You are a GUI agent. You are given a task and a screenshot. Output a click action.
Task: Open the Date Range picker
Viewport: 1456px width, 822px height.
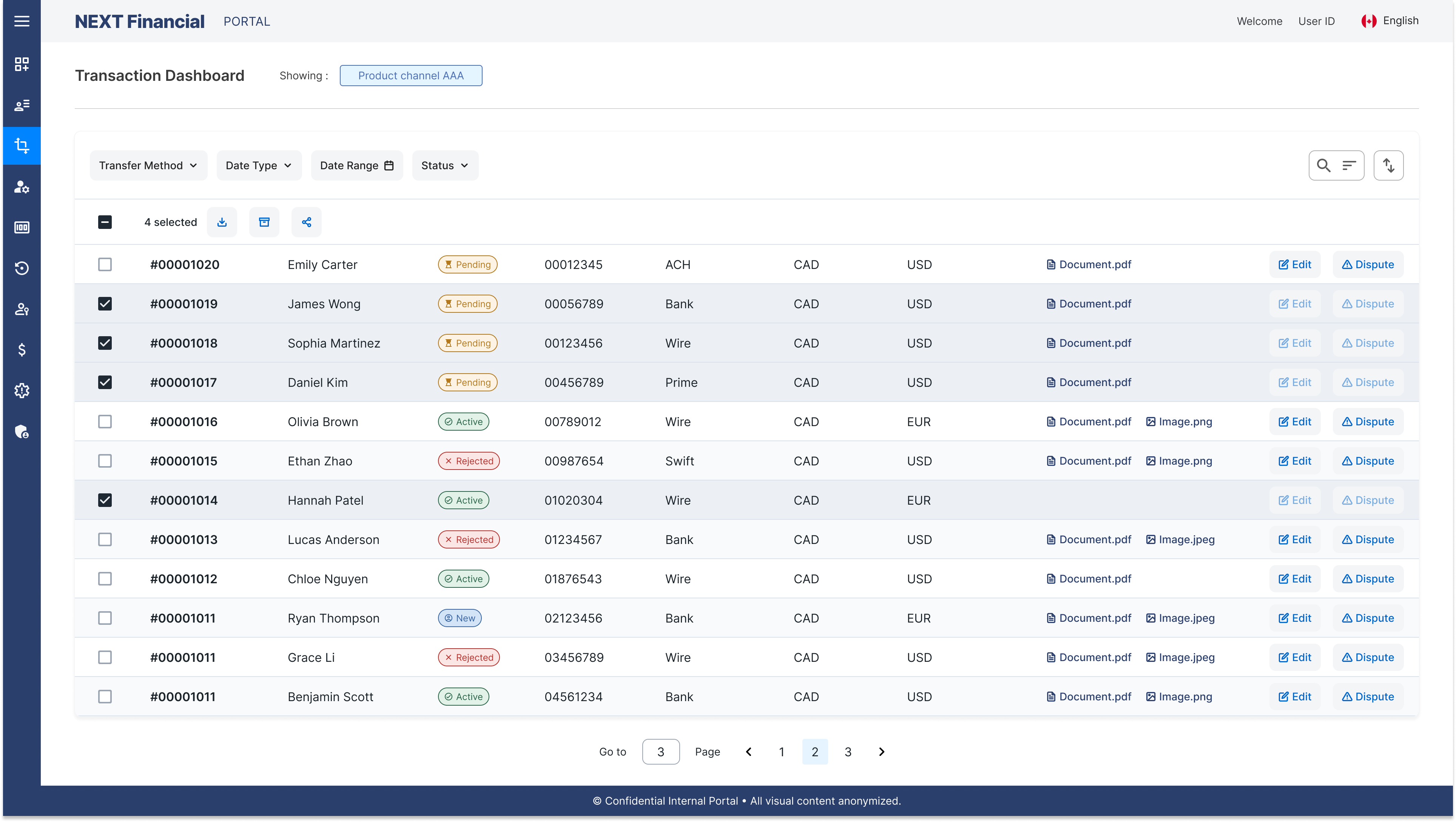pos(357,165)
